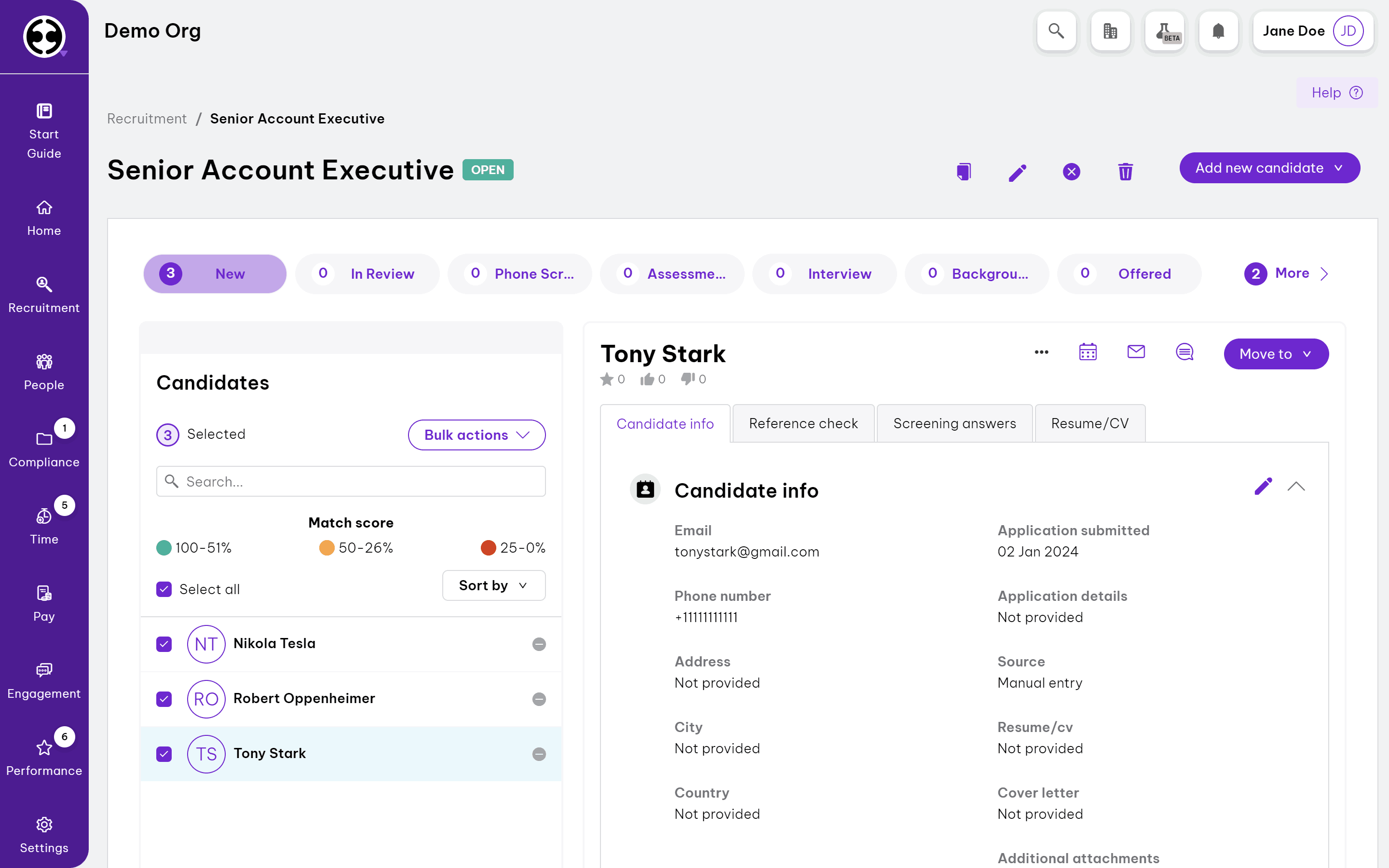Click the delete job trash icon
The width and height of the screenshot is (1389, 868).
(x=1125, y=172)
